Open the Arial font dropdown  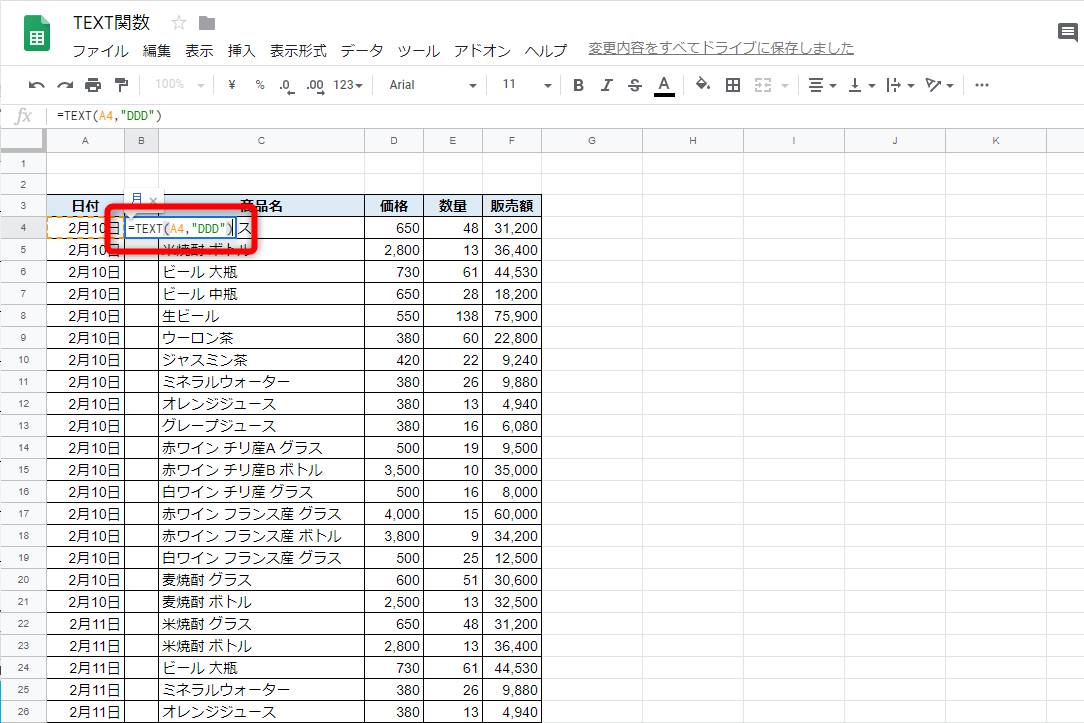click(433, 85)
